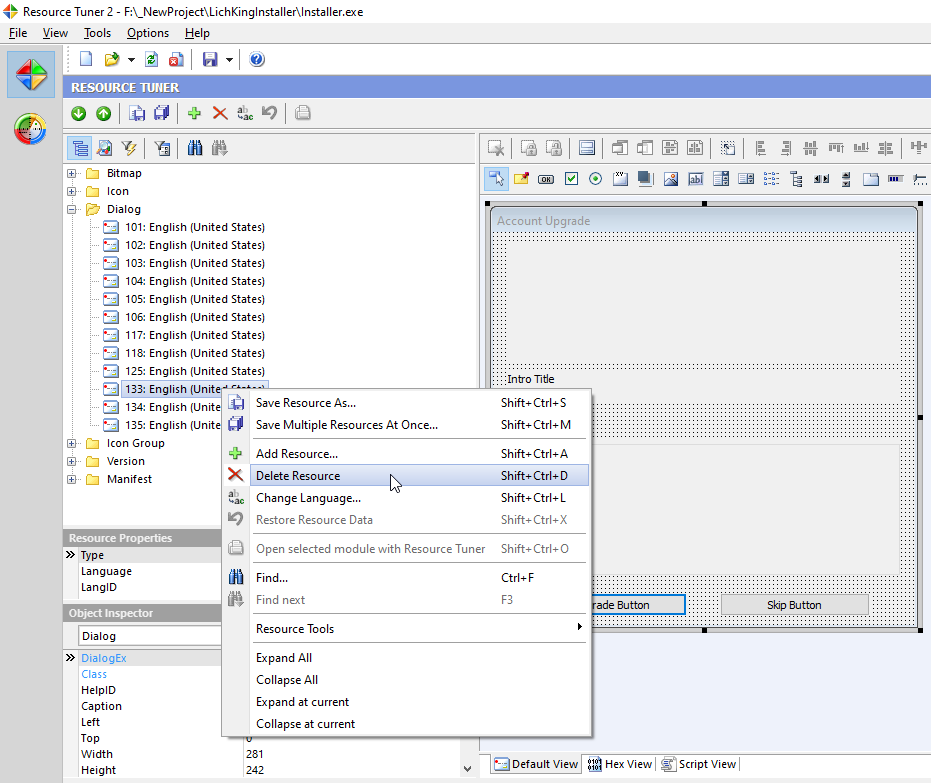Select the picture image control tool

(670, 179)
